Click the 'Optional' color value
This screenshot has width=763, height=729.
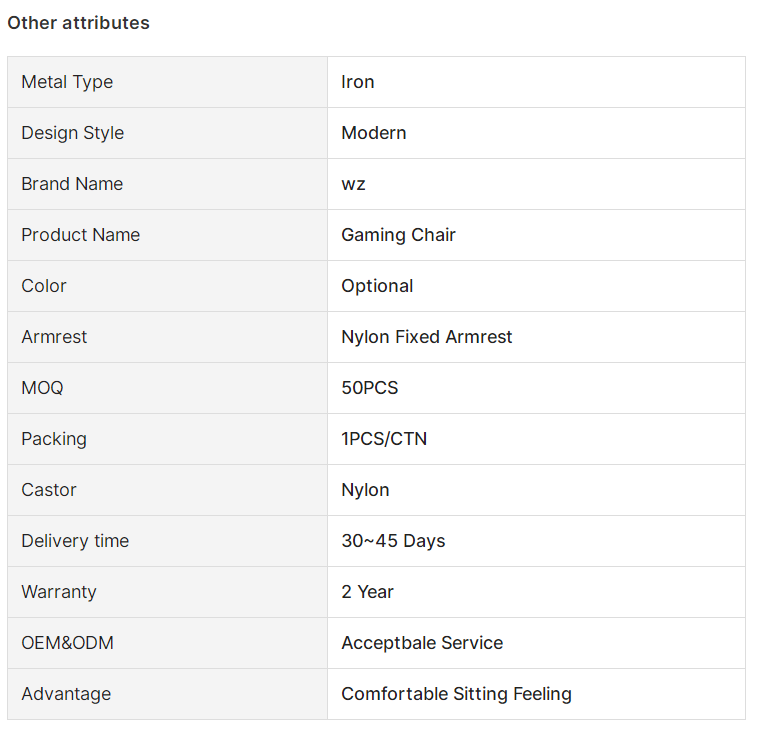(377, 286)
